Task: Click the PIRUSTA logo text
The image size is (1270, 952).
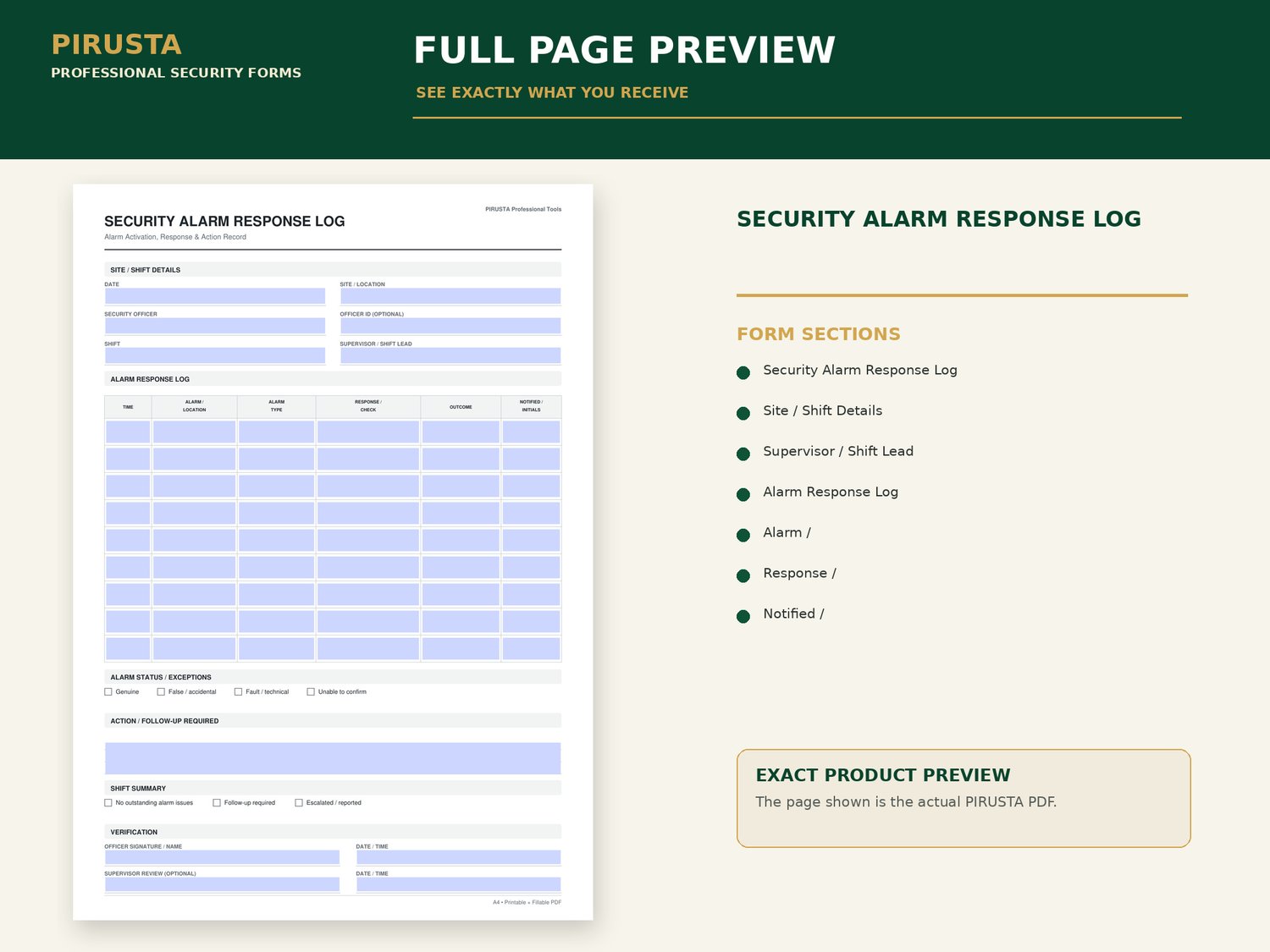Action: click(x=116, y=44)
